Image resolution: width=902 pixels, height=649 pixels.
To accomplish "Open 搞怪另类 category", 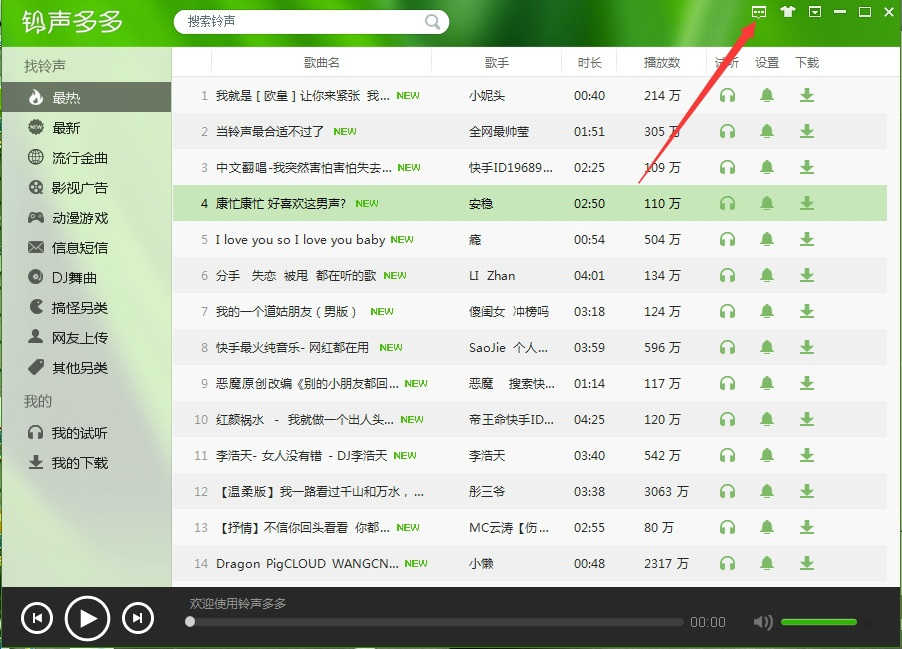I will coord(86,307).
